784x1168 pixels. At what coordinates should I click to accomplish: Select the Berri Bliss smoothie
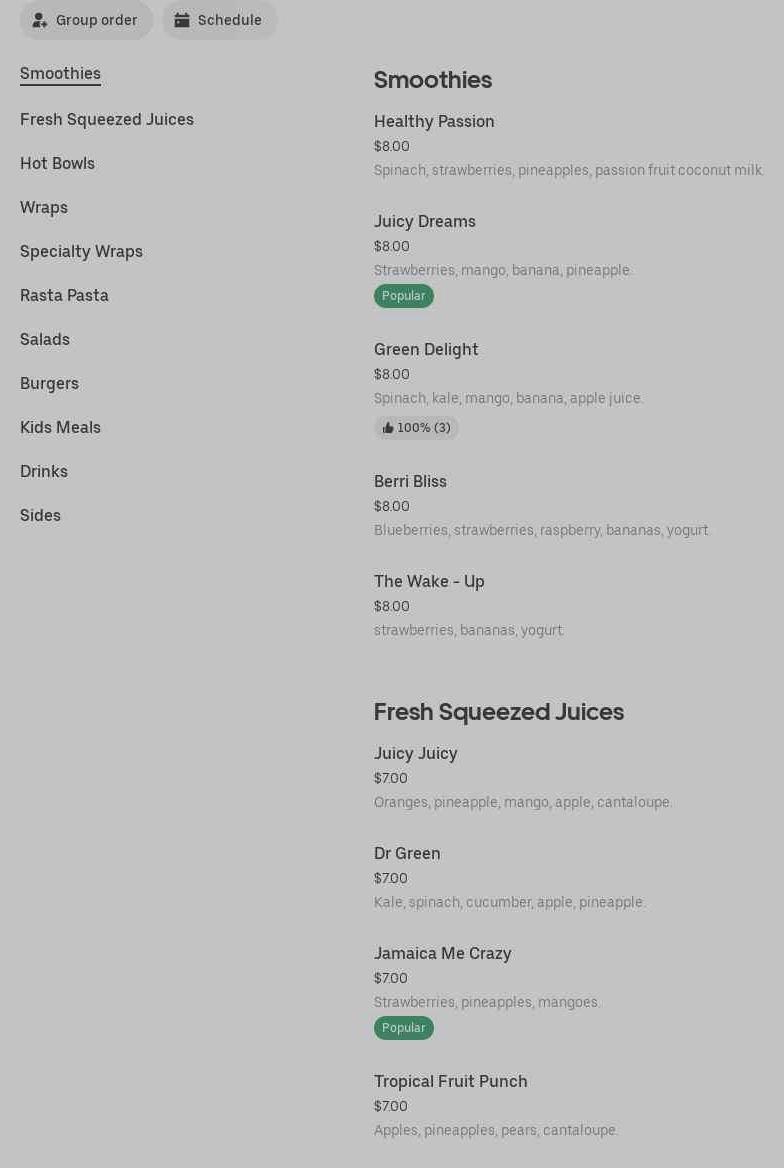point(410,482)
